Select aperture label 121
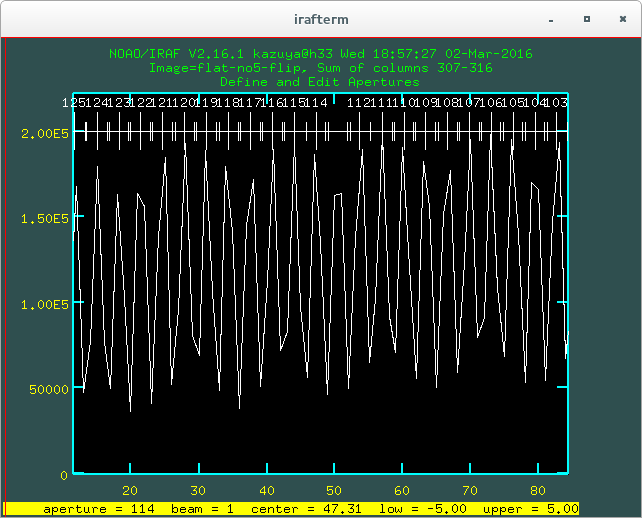 coord(162,102)
